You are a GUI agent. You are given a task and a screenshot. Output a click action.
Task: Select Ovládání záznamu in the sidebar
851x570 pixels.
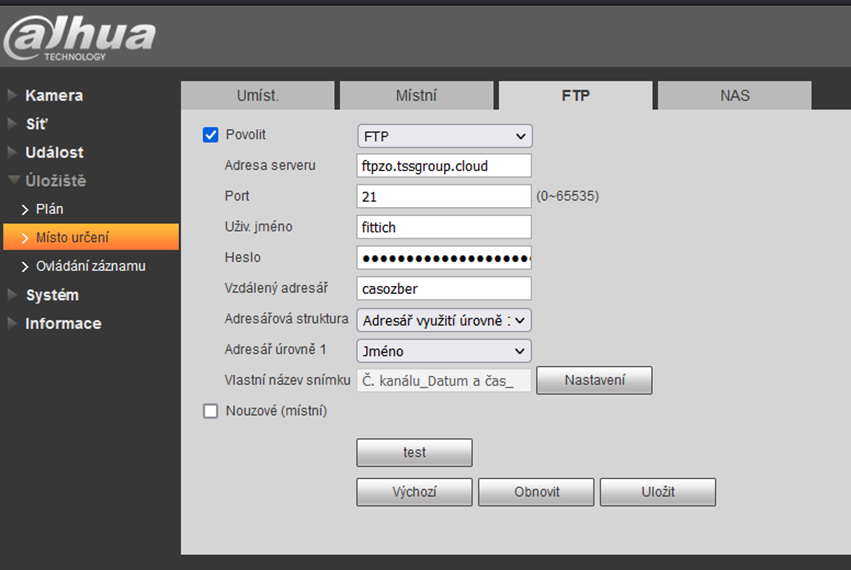[x=90, y=266]
